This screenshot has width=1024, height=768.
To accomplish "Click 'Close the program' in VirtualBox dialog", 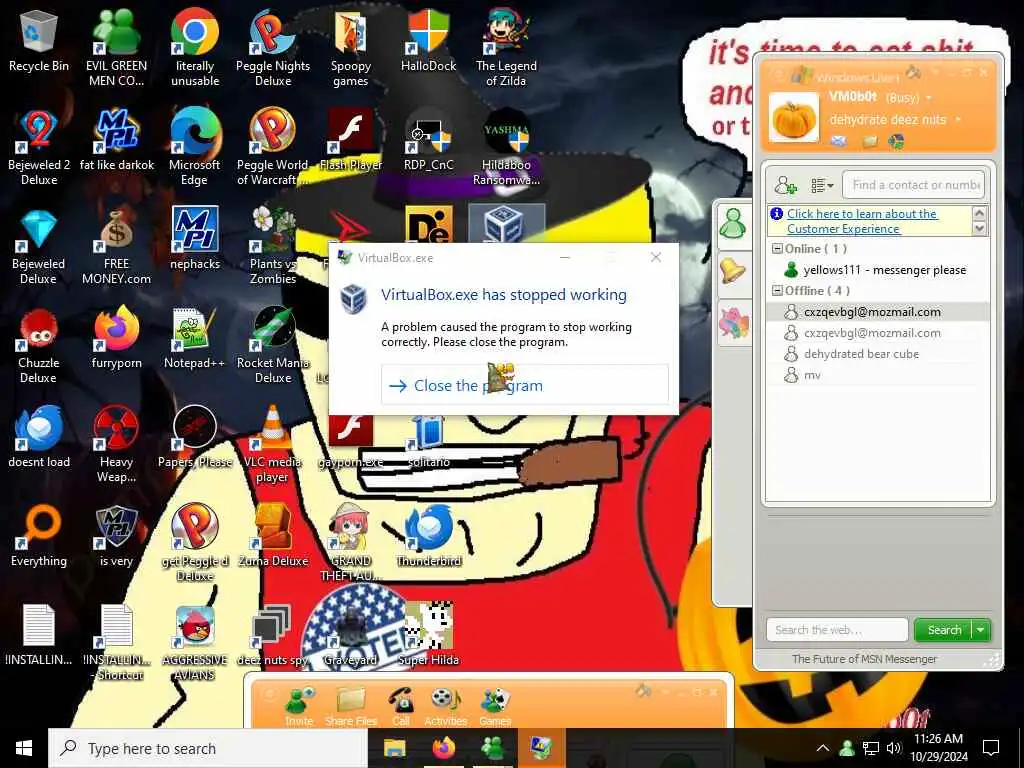I will coord(524,385).
